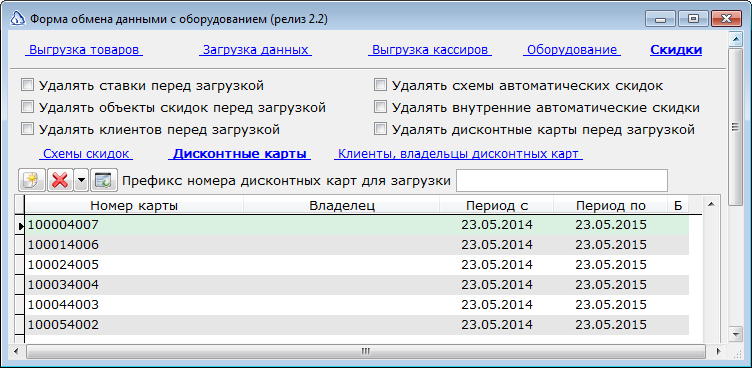Close the data exchange form window

(x=727, y=19)
